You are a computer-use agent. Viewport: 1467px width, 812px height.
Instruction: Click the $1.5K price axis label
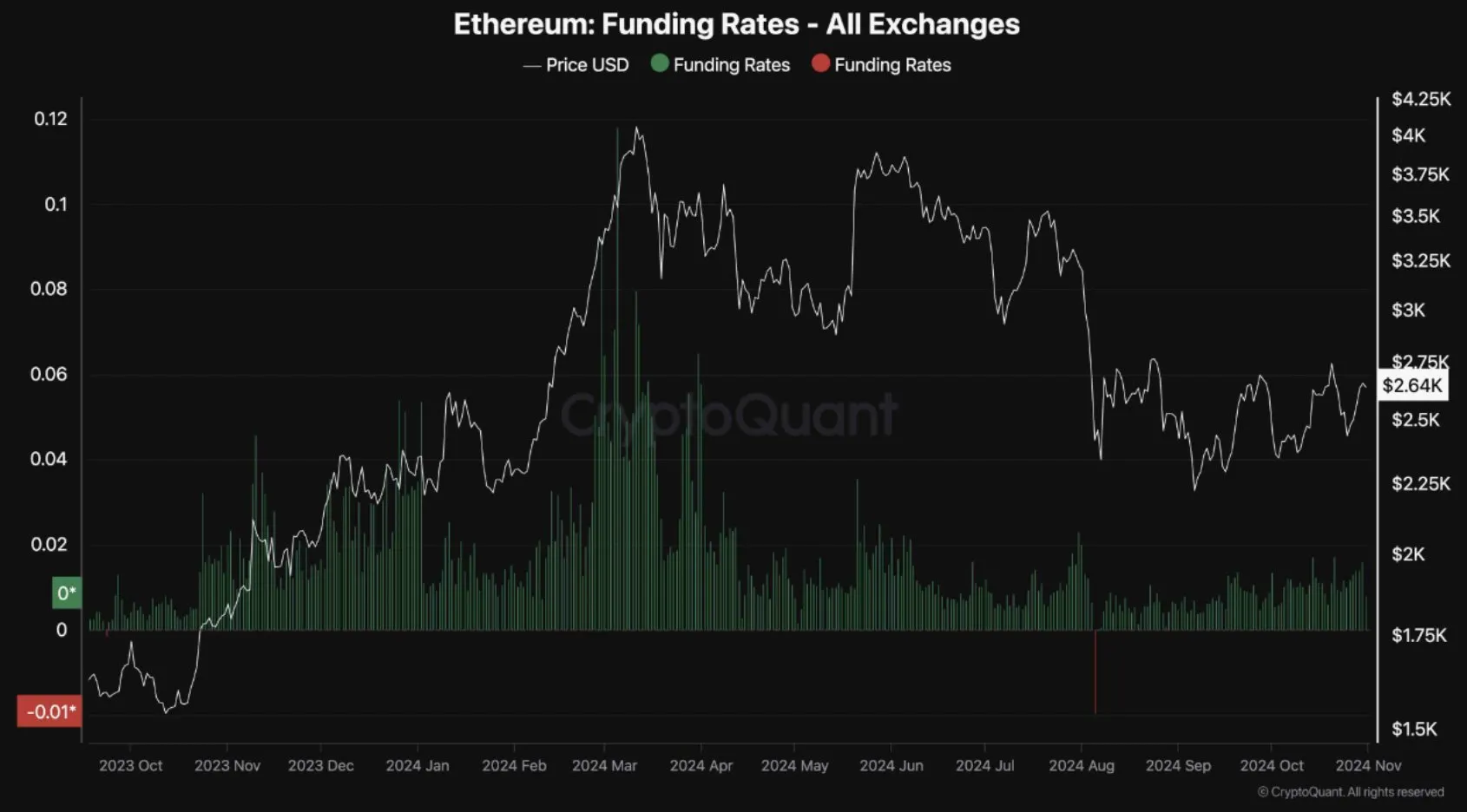[x=1414, y=729]
